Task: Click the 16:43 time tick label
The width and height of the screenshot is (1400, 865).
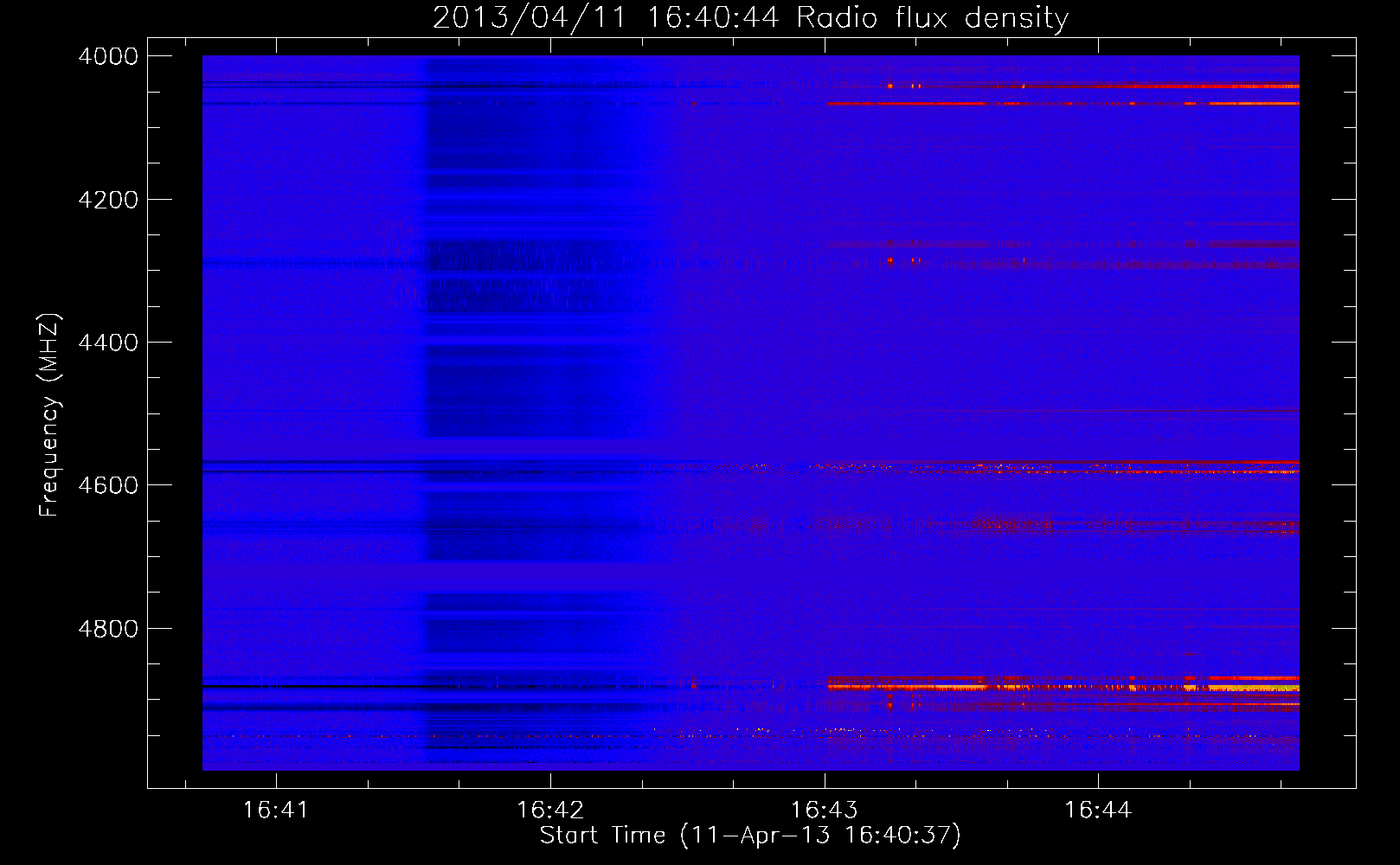Action: (824, 811)
